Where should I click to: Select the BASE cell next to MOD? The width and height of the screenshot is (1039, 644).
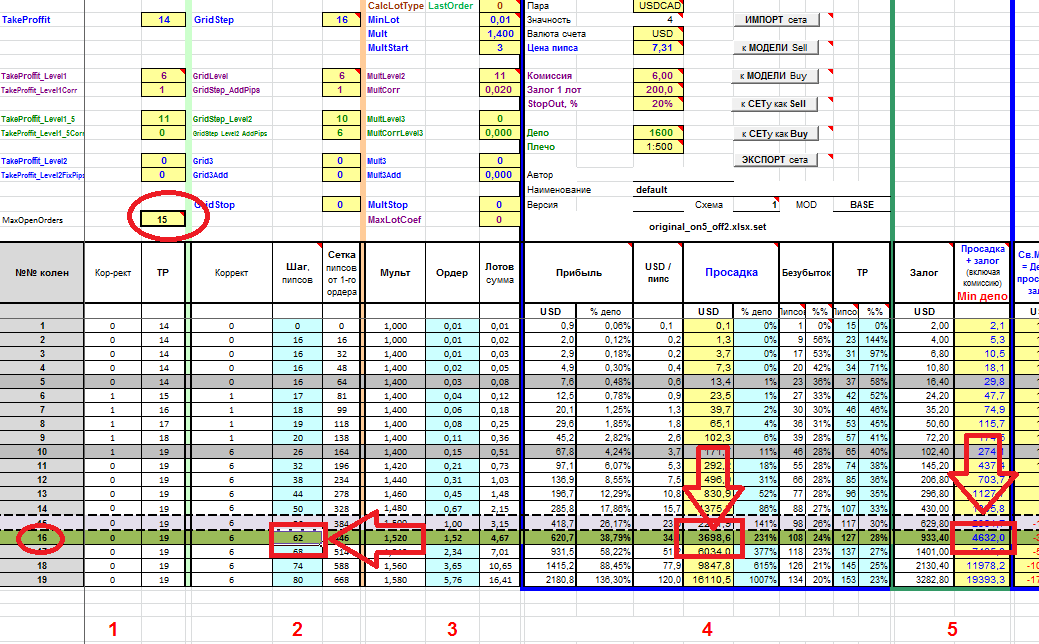pos(861,205)
